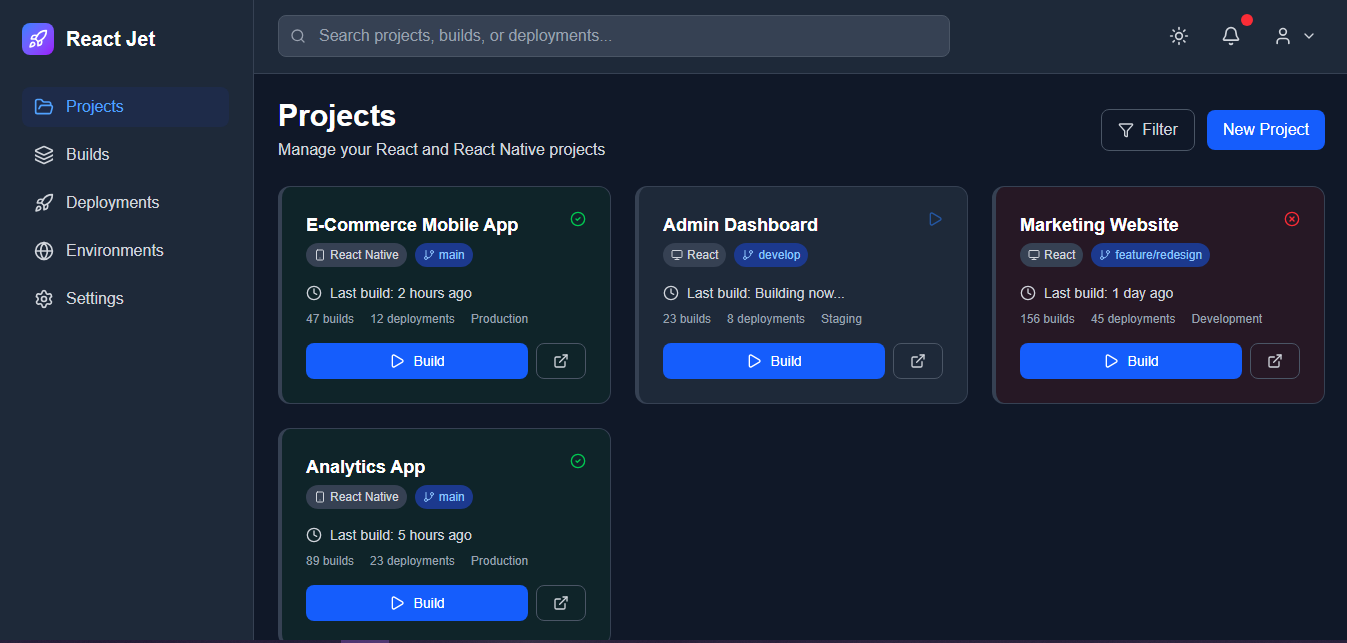Click the feature/redesign branch tag
Screen dimensions: 1347x643
click(x=1150, y=255)
